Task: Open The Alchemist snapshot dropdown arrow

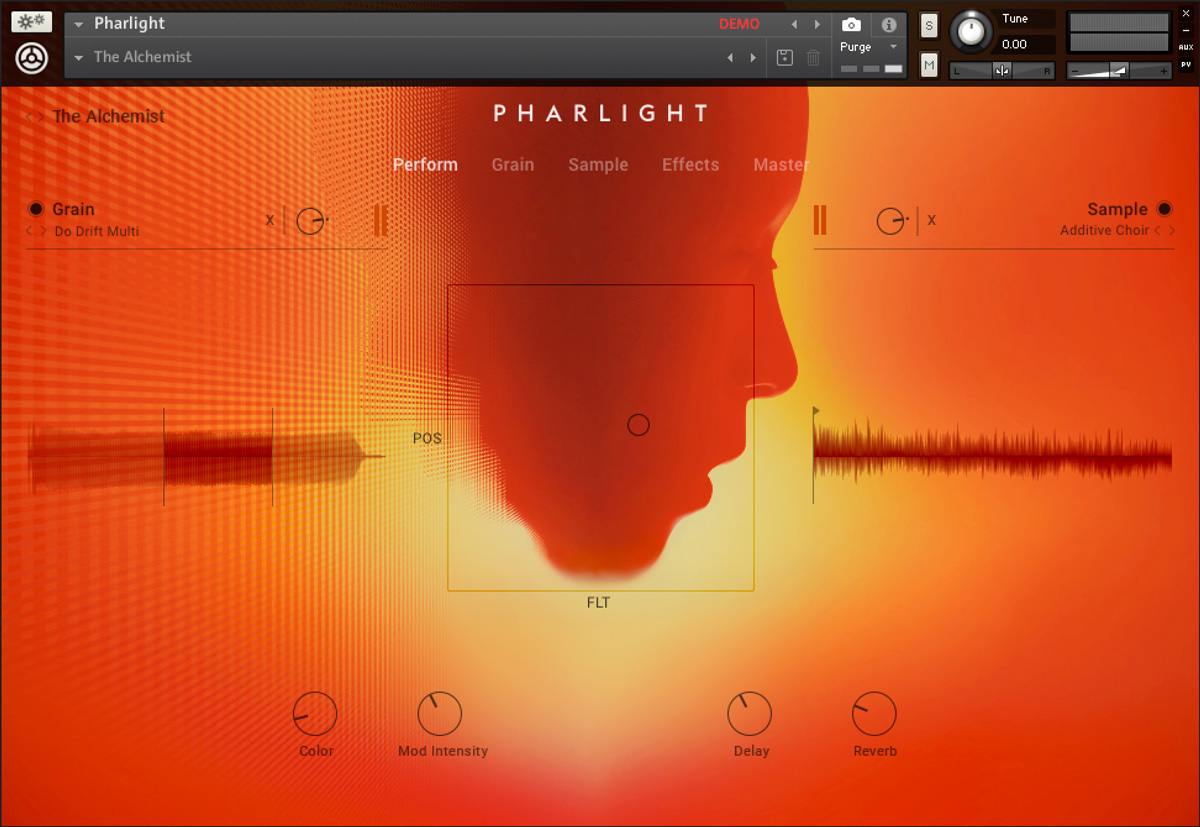Action: coord(79,58)
